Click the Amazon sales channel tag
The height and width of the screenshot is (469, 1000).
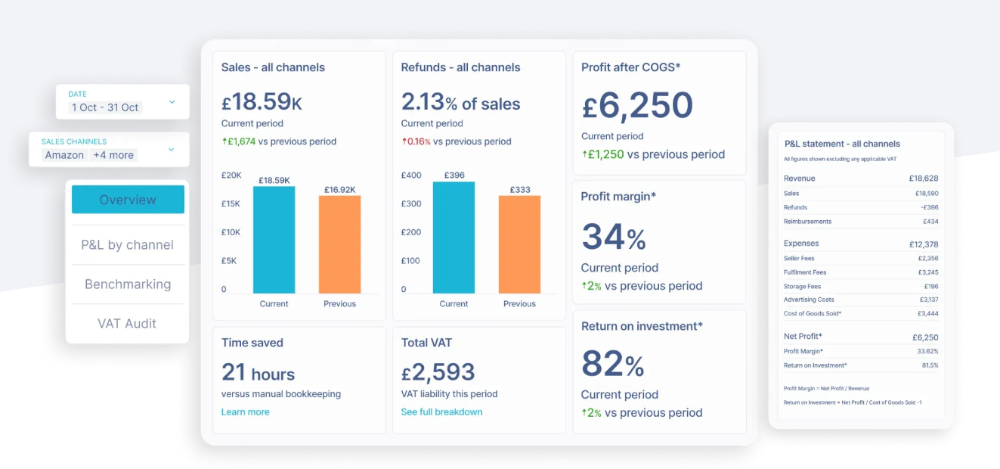(65, 155)
